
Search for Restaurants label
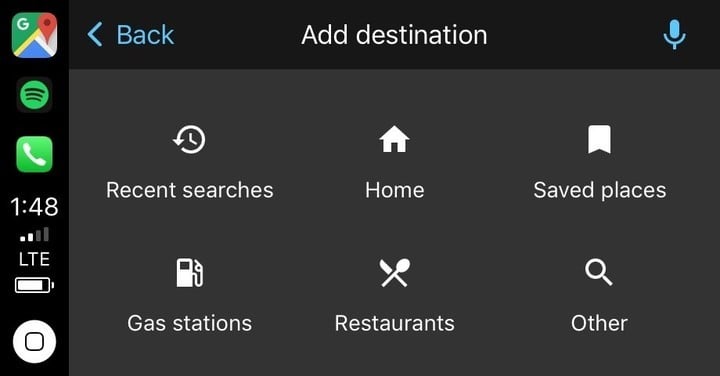tap(395, 323)
